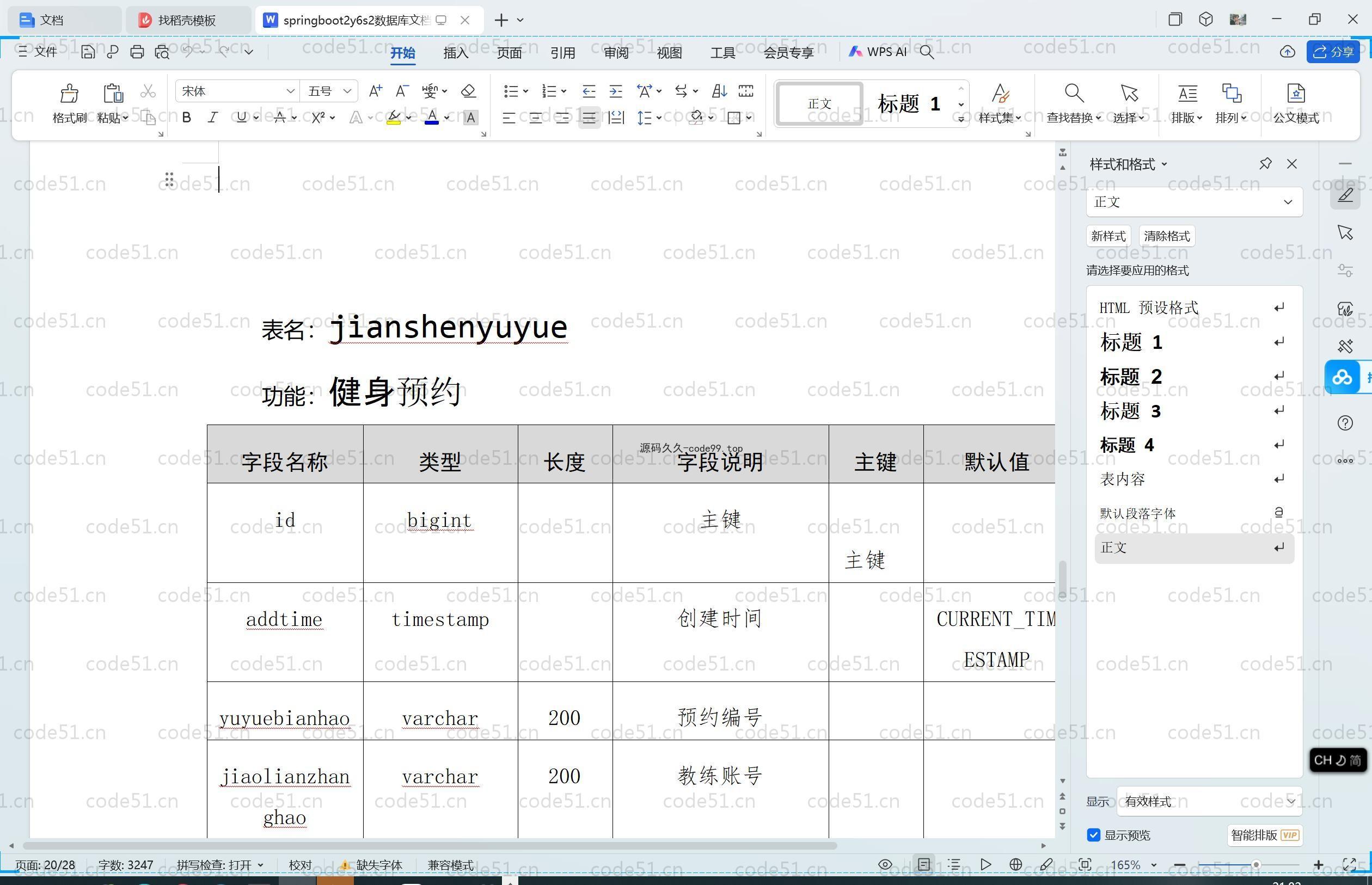Click WPS AI button
The width and height of the screenshot is (1372, 885).
[878, 52]
